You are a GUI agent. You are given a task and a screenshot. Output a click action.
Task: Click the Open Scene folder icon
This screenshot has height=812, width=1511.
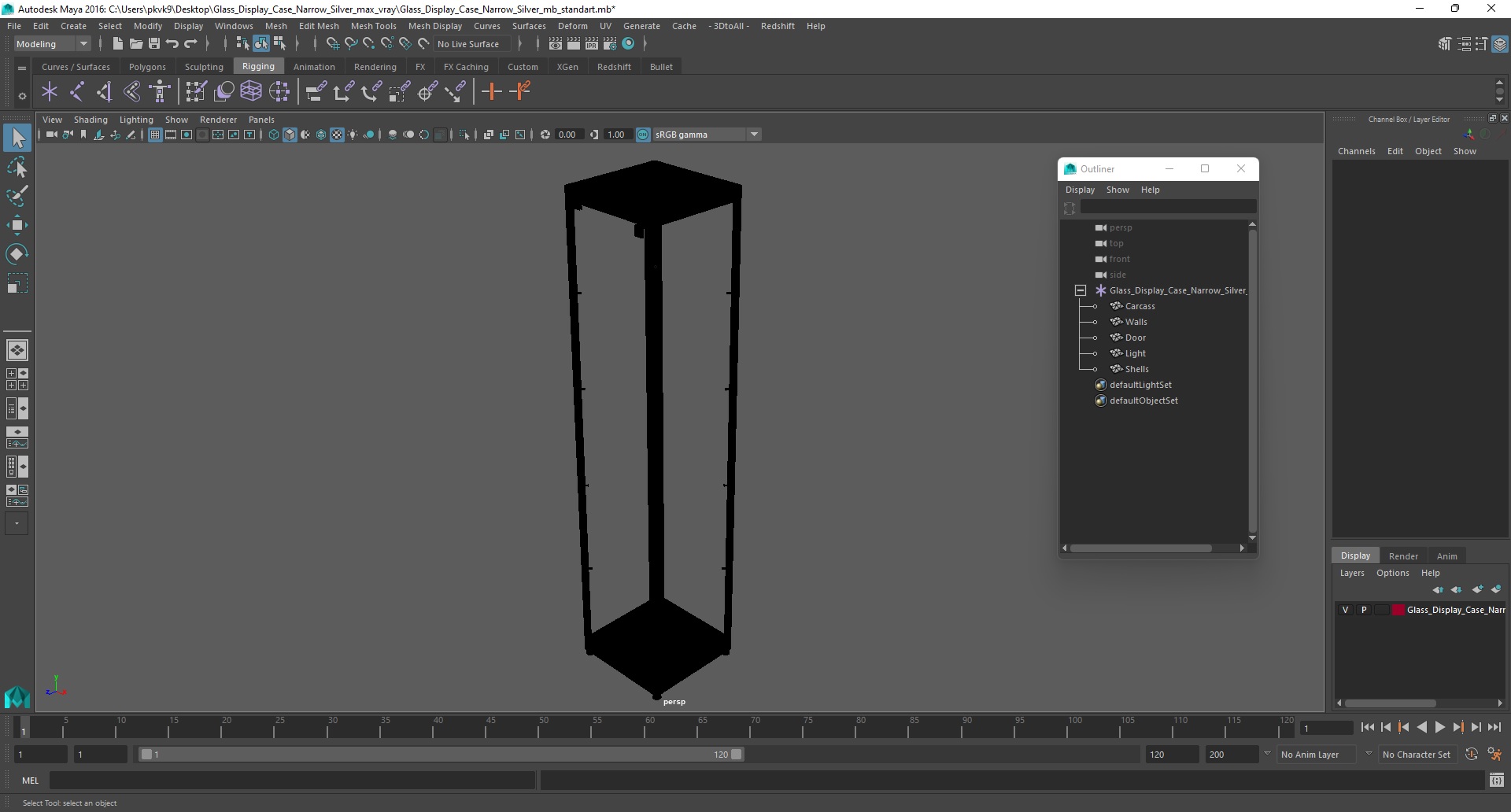(135, 44)
